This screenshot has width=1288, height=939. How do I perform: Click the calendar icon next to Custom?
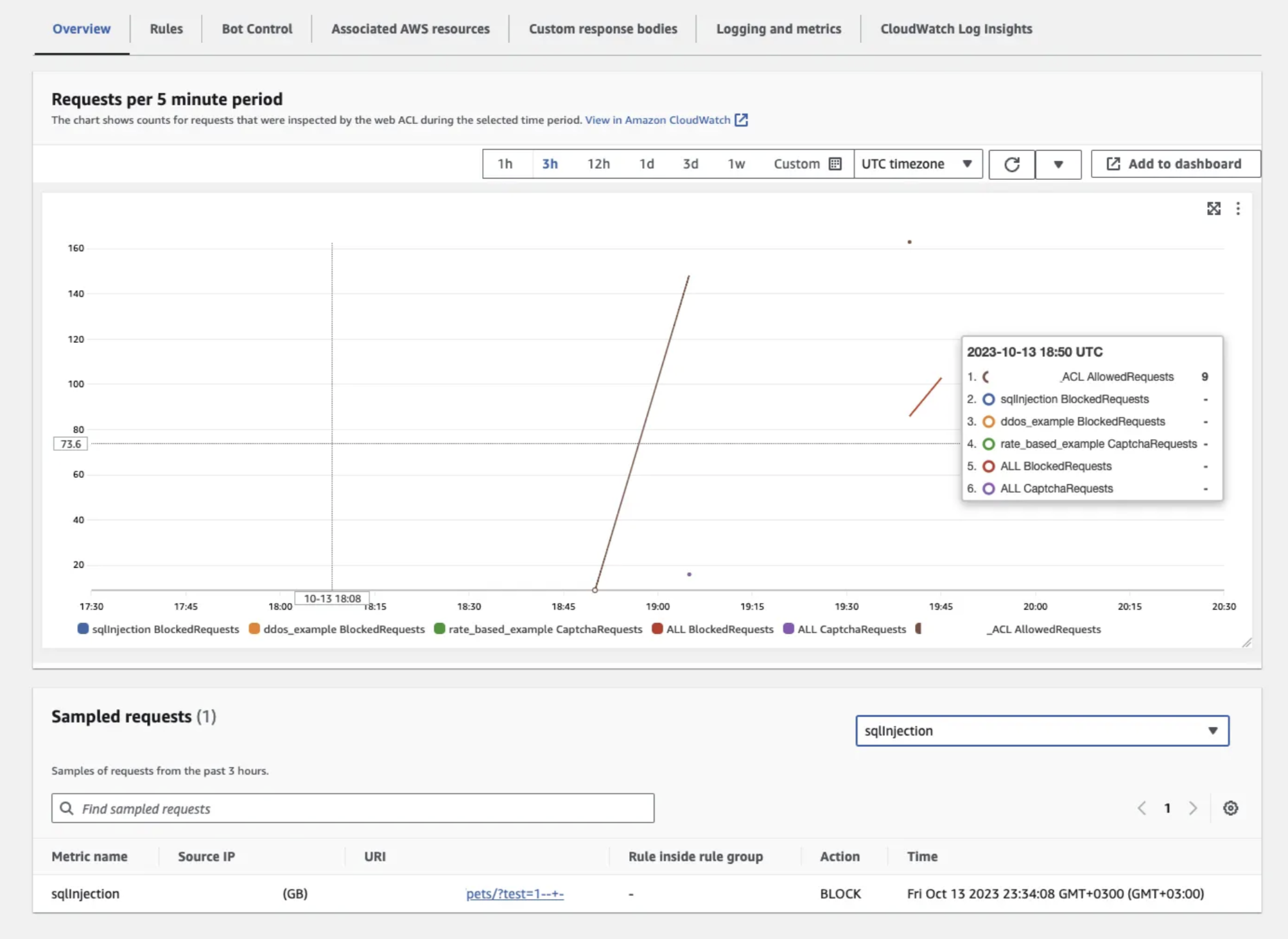835,164
